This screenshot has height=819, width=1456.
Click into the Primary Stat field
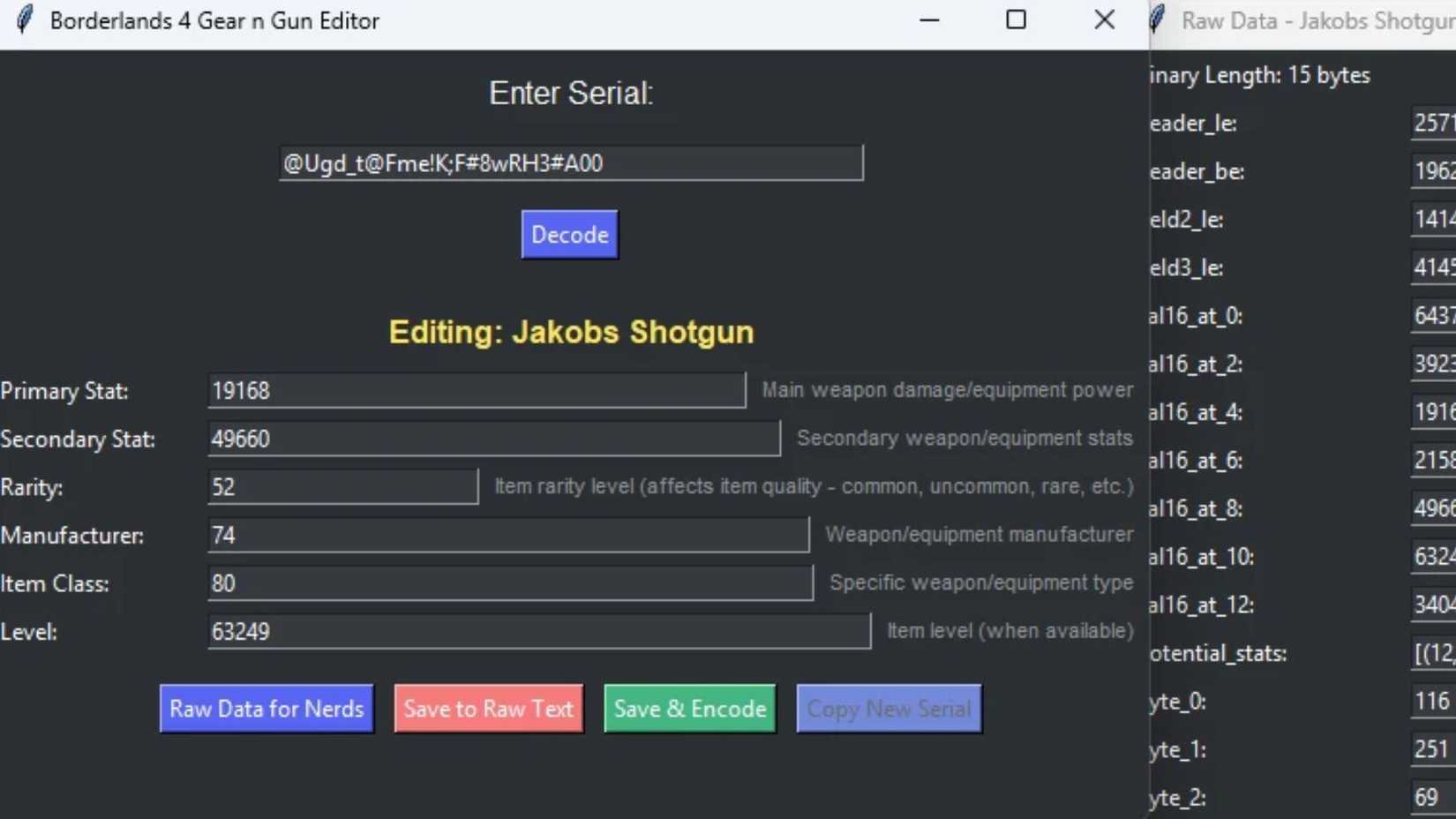pos(477,391)
